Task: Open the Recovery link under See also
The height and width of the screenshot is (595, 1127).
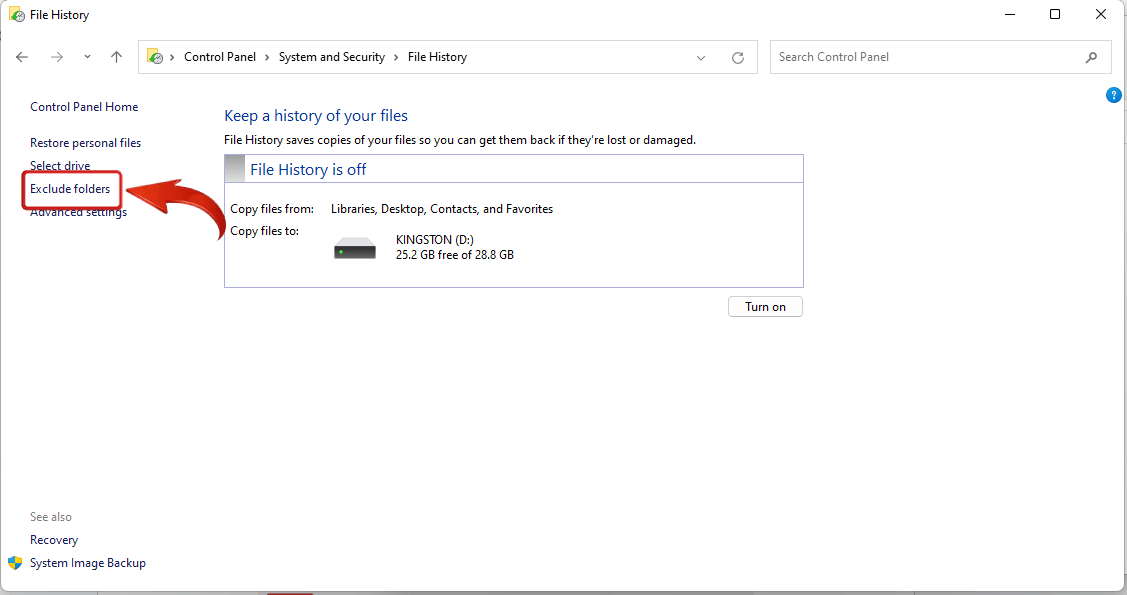Action: pyautogui.click(x=53, y=539)
